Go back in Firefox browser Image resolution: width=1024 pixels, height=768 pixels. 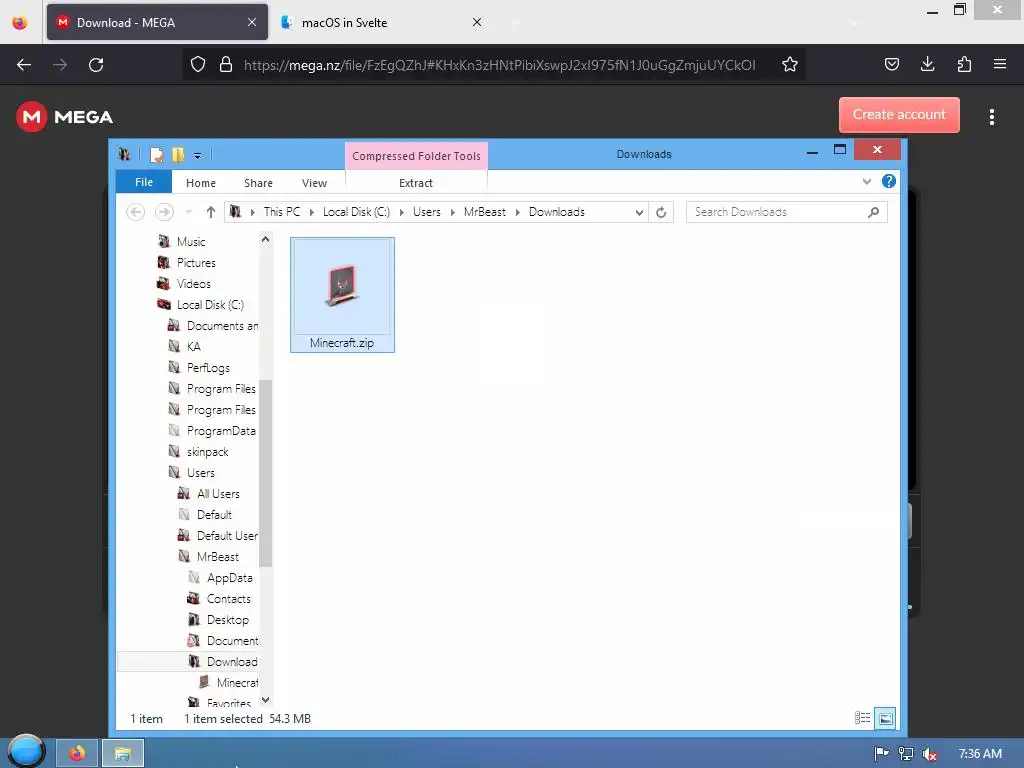24,65
